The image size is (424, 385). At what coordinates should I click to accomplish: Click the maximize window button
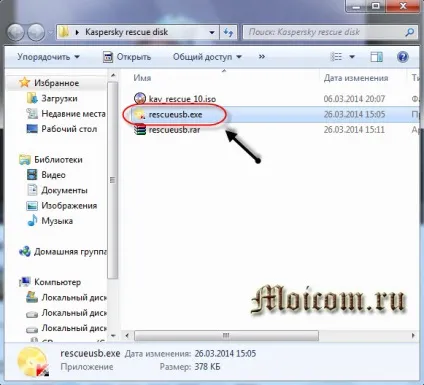point(375,6)
